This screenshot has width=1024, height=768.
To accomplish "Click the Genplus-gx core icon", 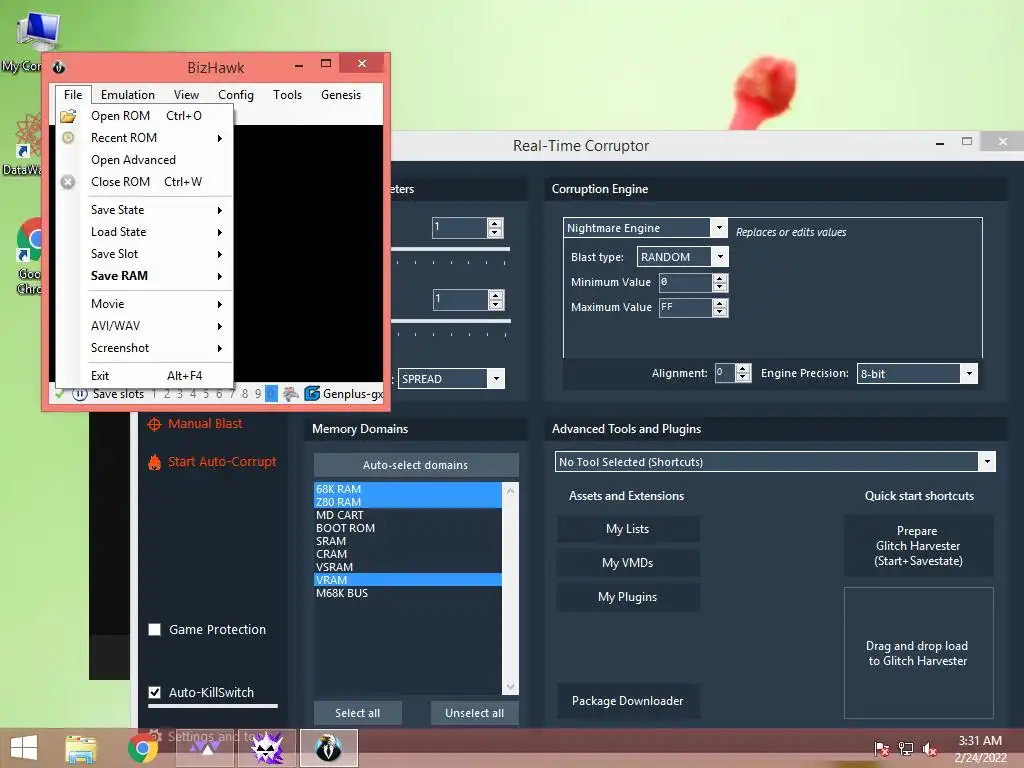I will (312, 394).
